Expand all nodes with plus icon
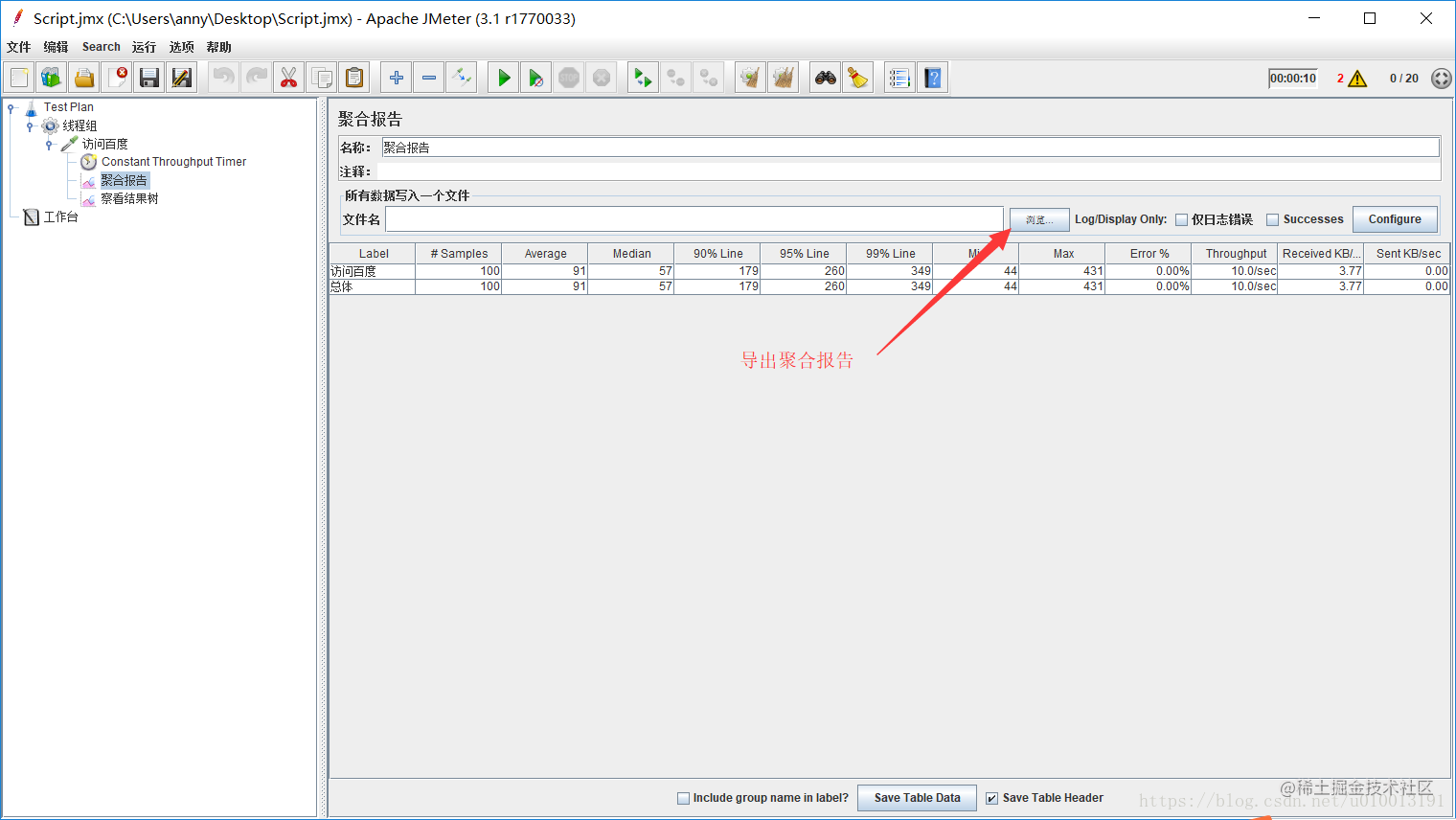1456x820 pixels. click(x=397, y=78)
